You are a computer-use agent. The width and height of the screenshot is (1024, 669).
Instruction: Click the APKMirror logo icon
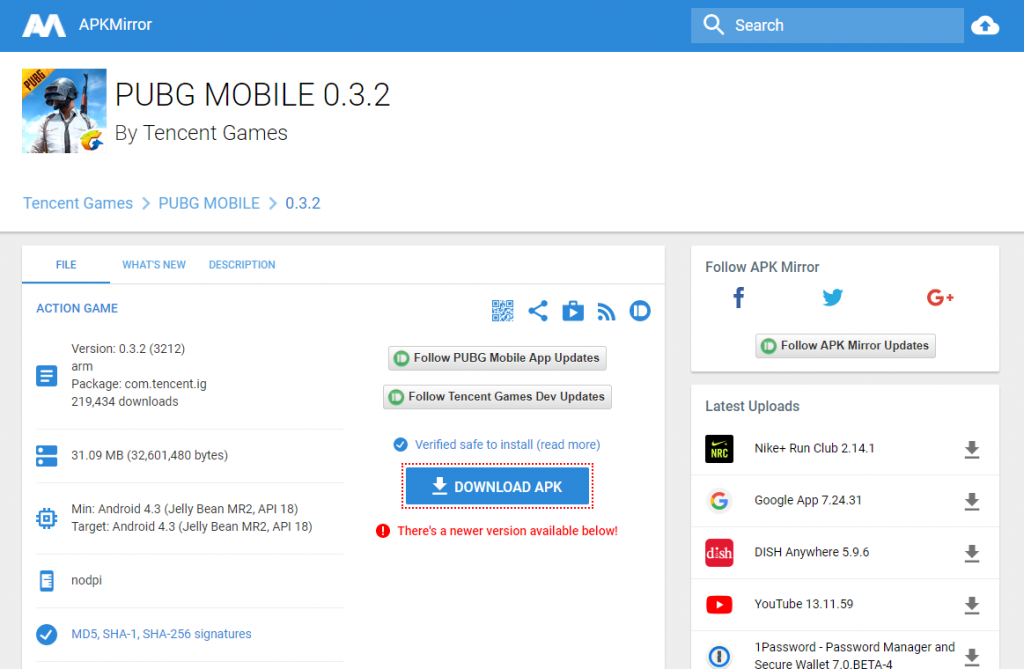[44, 25]
